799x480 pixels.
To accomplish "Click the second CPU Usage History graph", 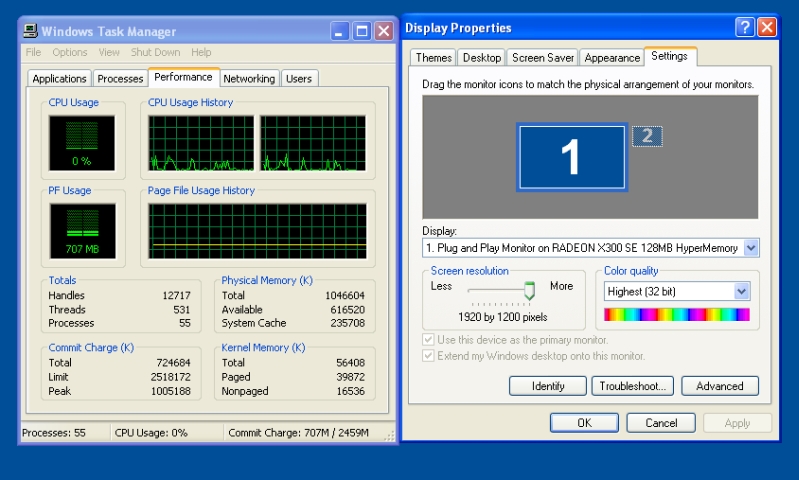I will pyautogui.click(x=313, y=143).
